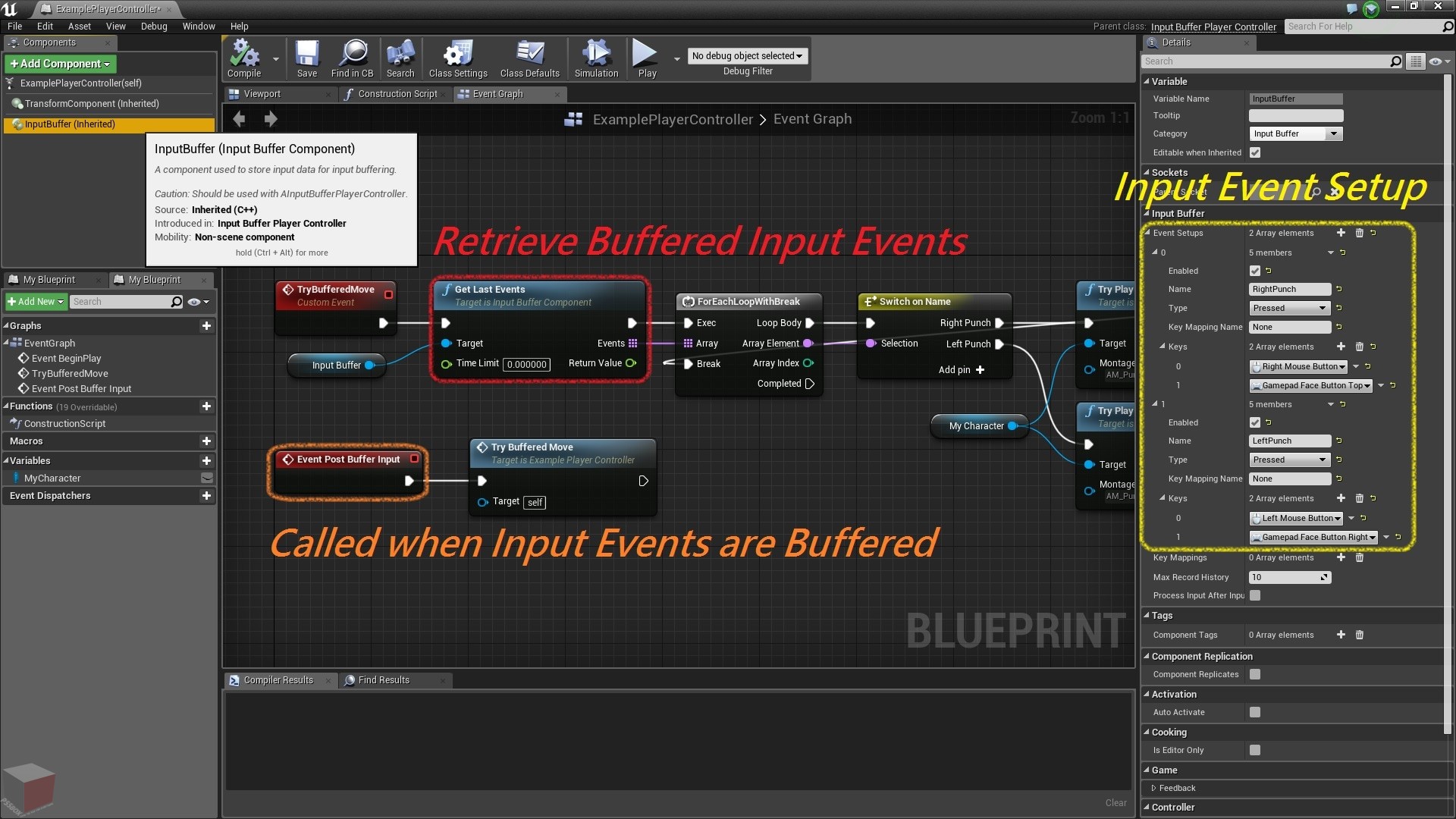Add a new Variable with plus icon

(x=206, y=461)
